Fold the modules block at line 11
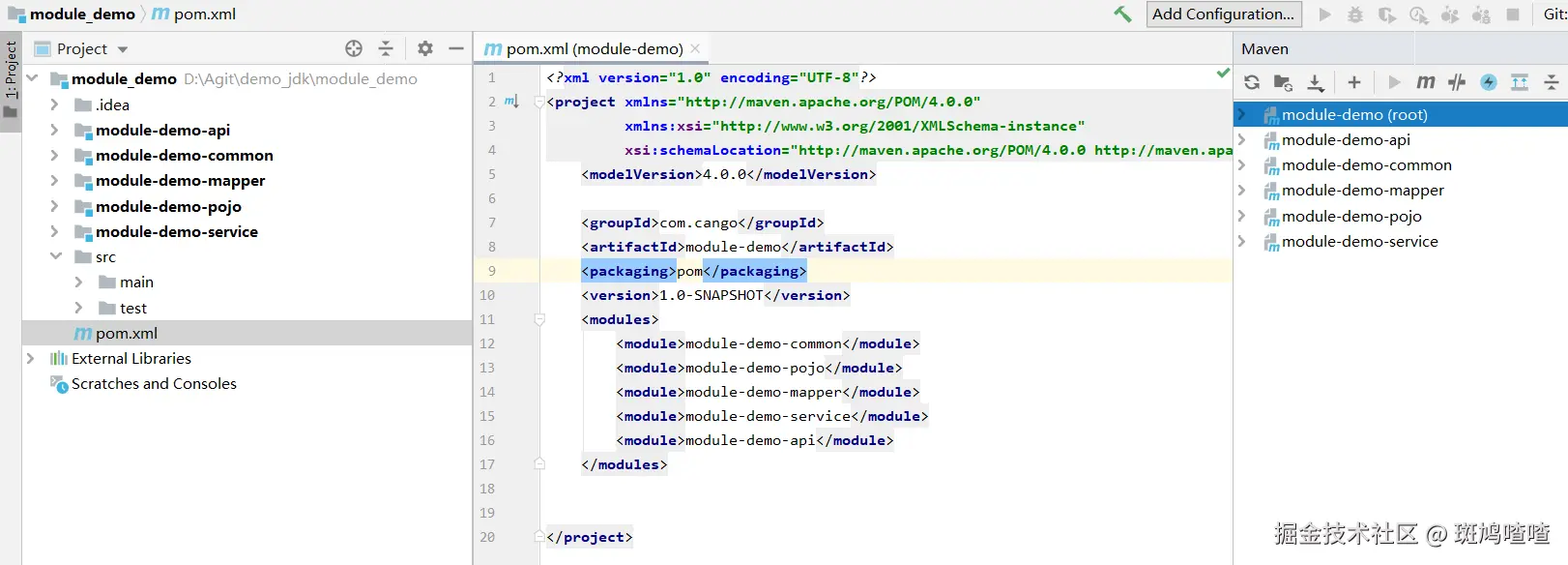This screenshot has height=565, width=1568. (539, 319)
